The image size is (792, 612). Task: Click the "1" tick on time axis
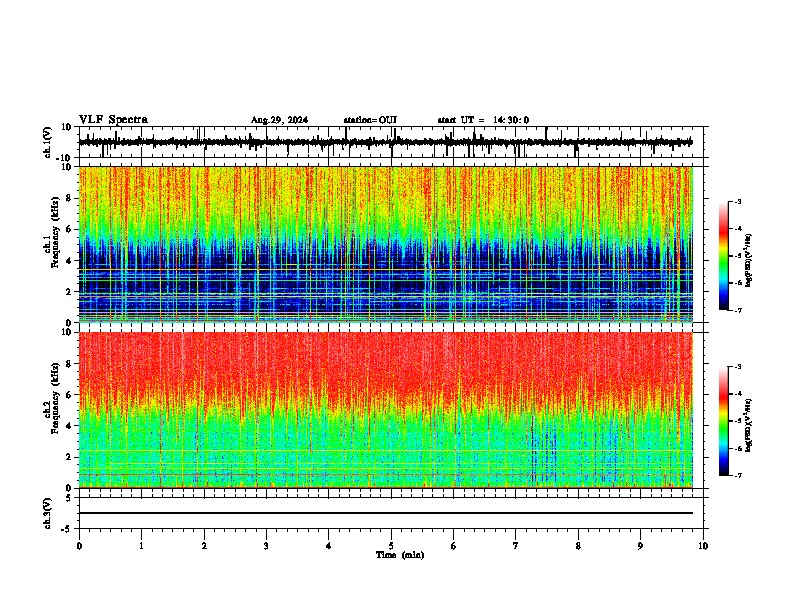(141, 546)
